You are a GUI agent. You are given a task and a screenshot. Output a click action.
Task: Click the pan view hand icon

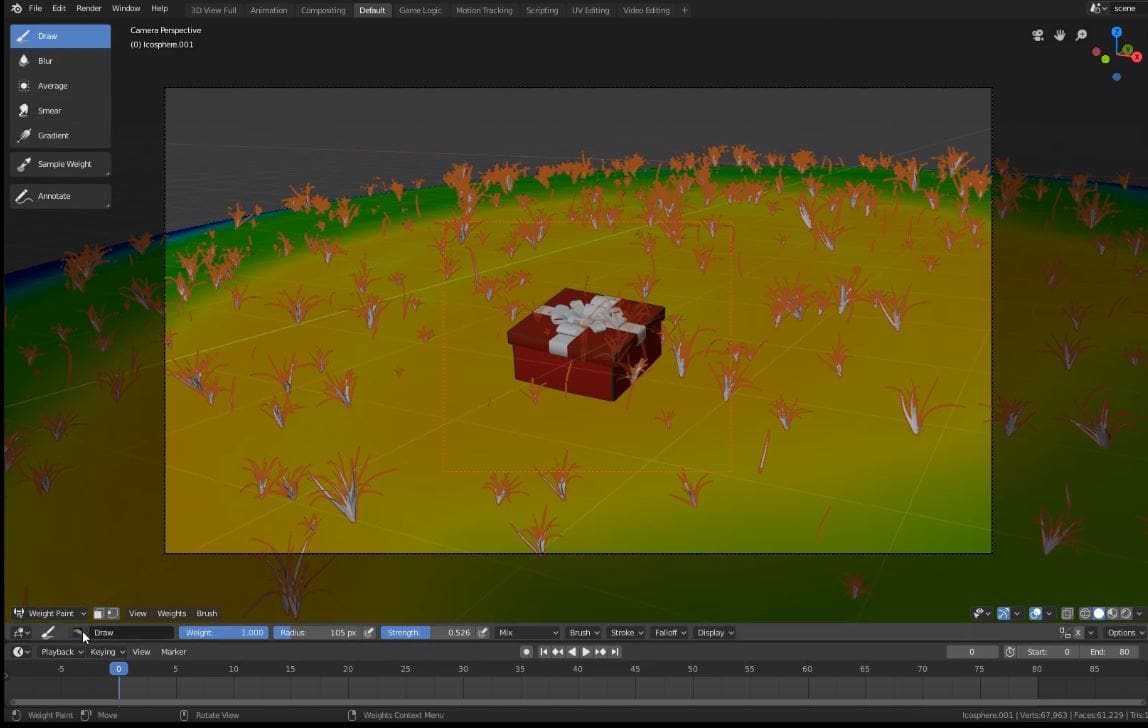(x=1059, y=35)
